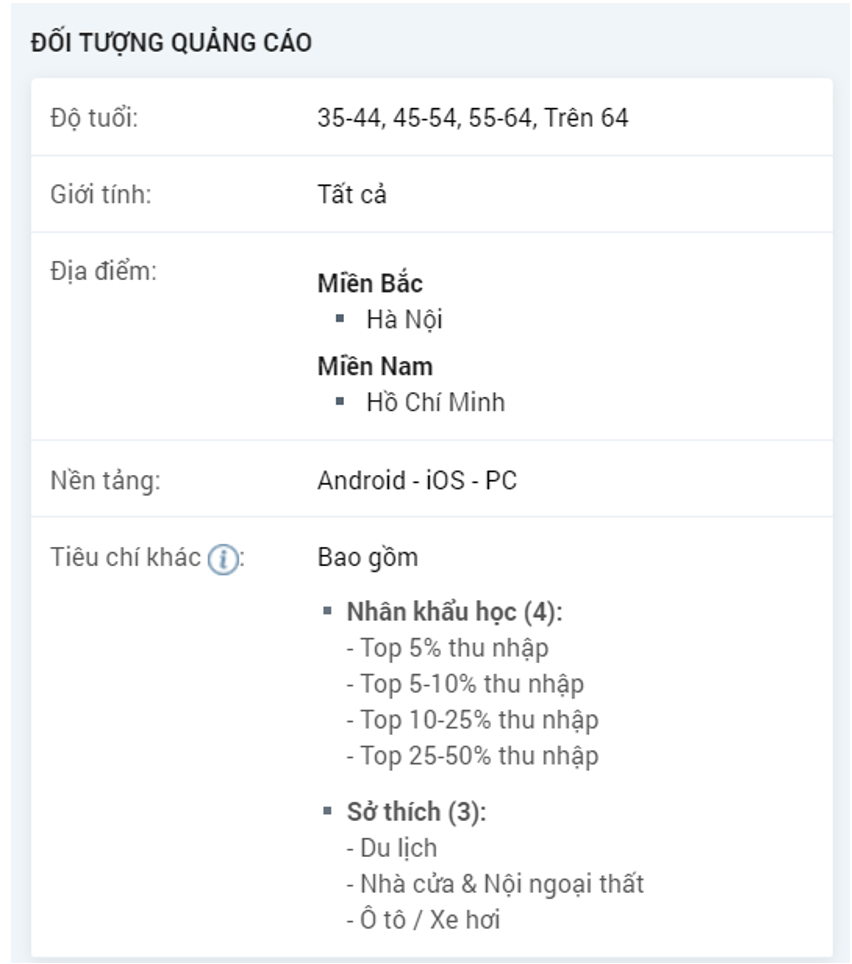The image size is (852, 964).
Task: Click the Nhân khẩu học (4) group heading
Action: coord(454,612)
